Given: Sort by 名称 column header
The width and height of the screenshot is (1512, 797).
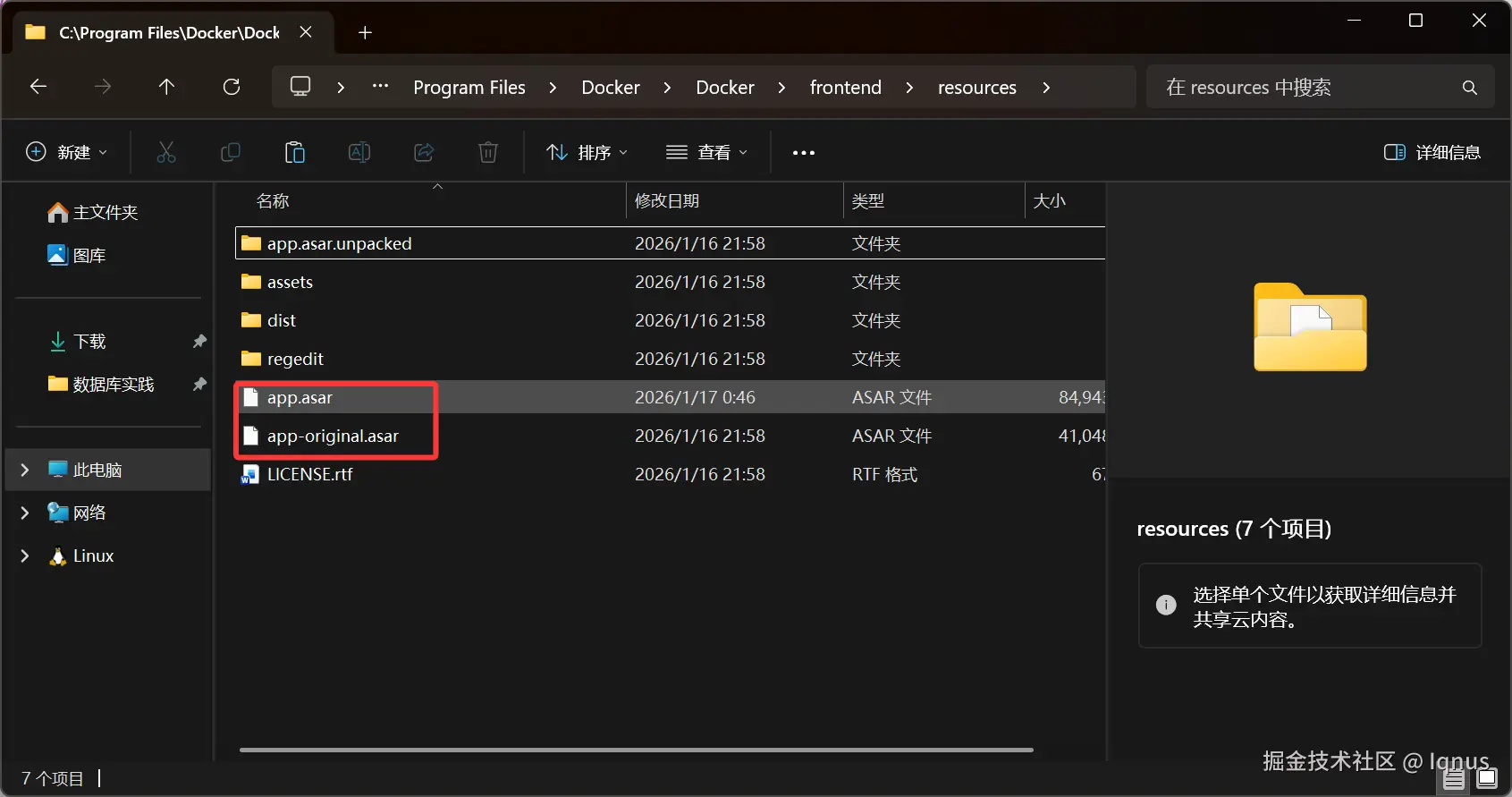Looking at the screenshot, I should click(273, 201).
